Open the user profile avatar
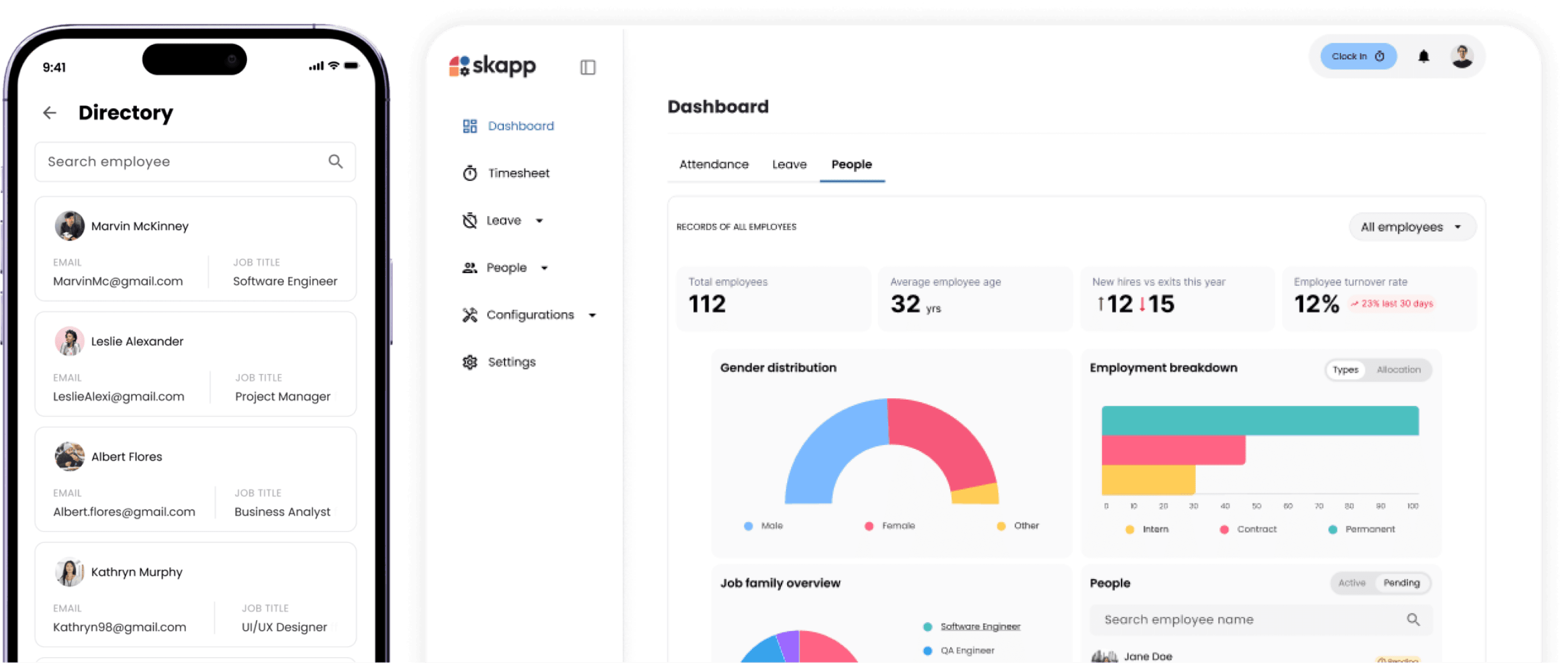The width and height of the screenshot is (1568, 663). coord(1461,56)
